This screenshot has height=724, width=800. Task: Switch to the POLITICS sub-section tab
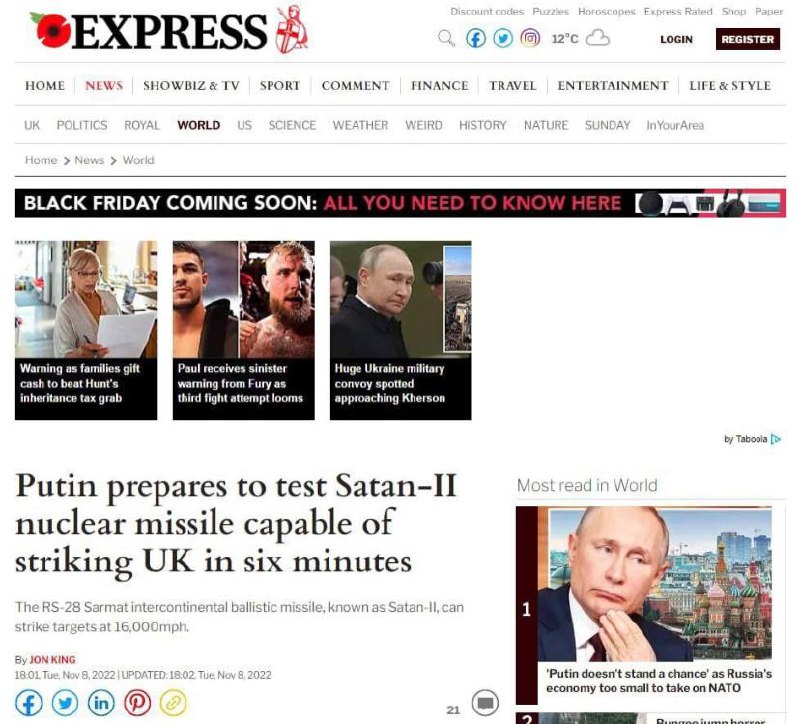coord(82,126)
